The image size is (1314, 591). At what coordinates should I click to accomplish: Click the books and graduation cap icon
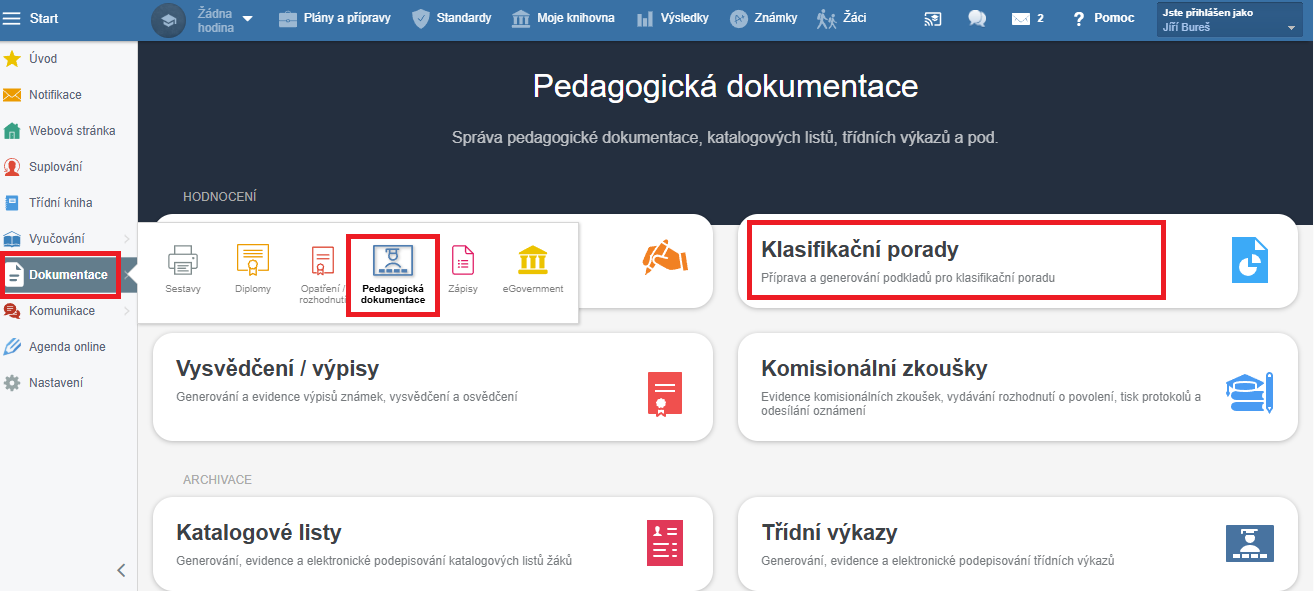point(1249,393)
